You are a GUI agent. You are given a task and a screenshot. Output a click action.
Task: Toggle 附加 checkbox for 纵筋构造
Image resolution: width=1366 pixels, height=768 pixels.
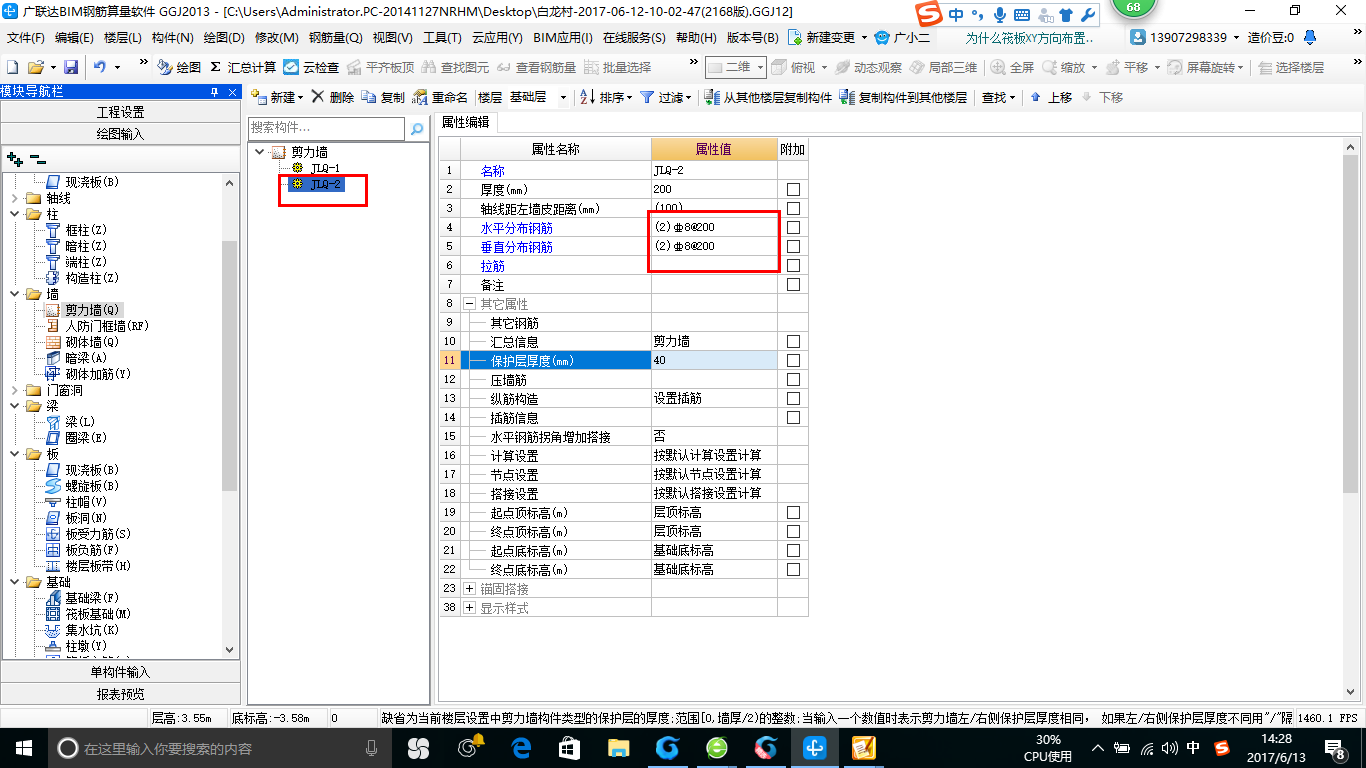793,399
